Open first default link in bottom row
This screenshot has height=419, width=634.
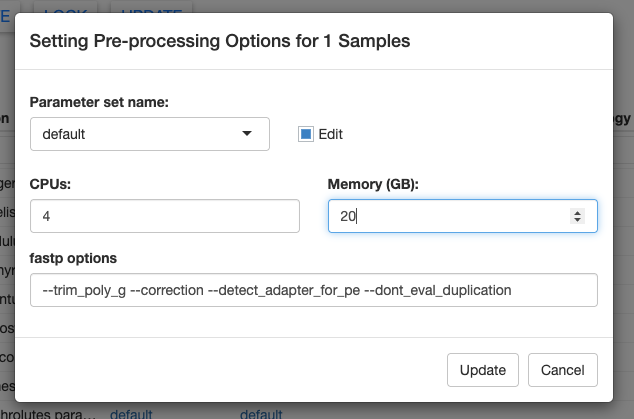[x=131, y=414]
